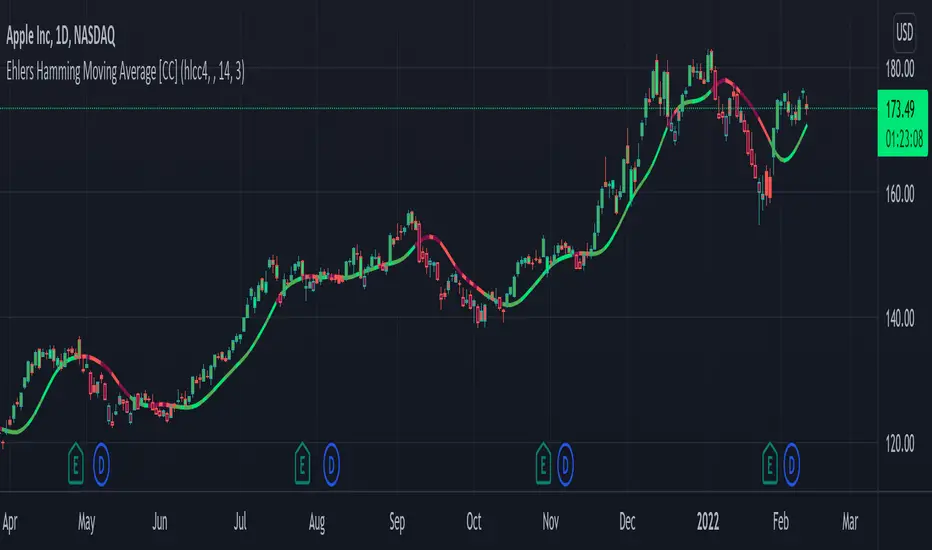Click the dividend D icon near May

point(101,464)
